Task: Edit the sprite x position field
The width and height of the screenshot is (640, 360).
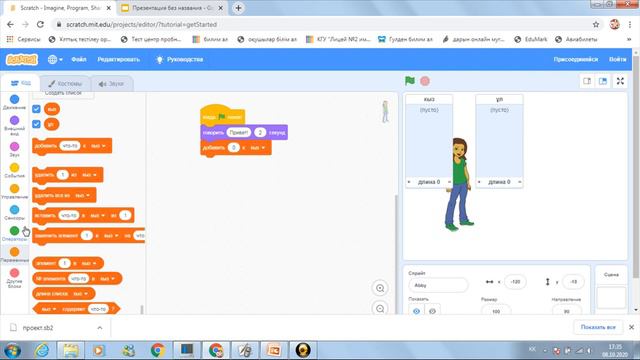Action: (515, 282)
